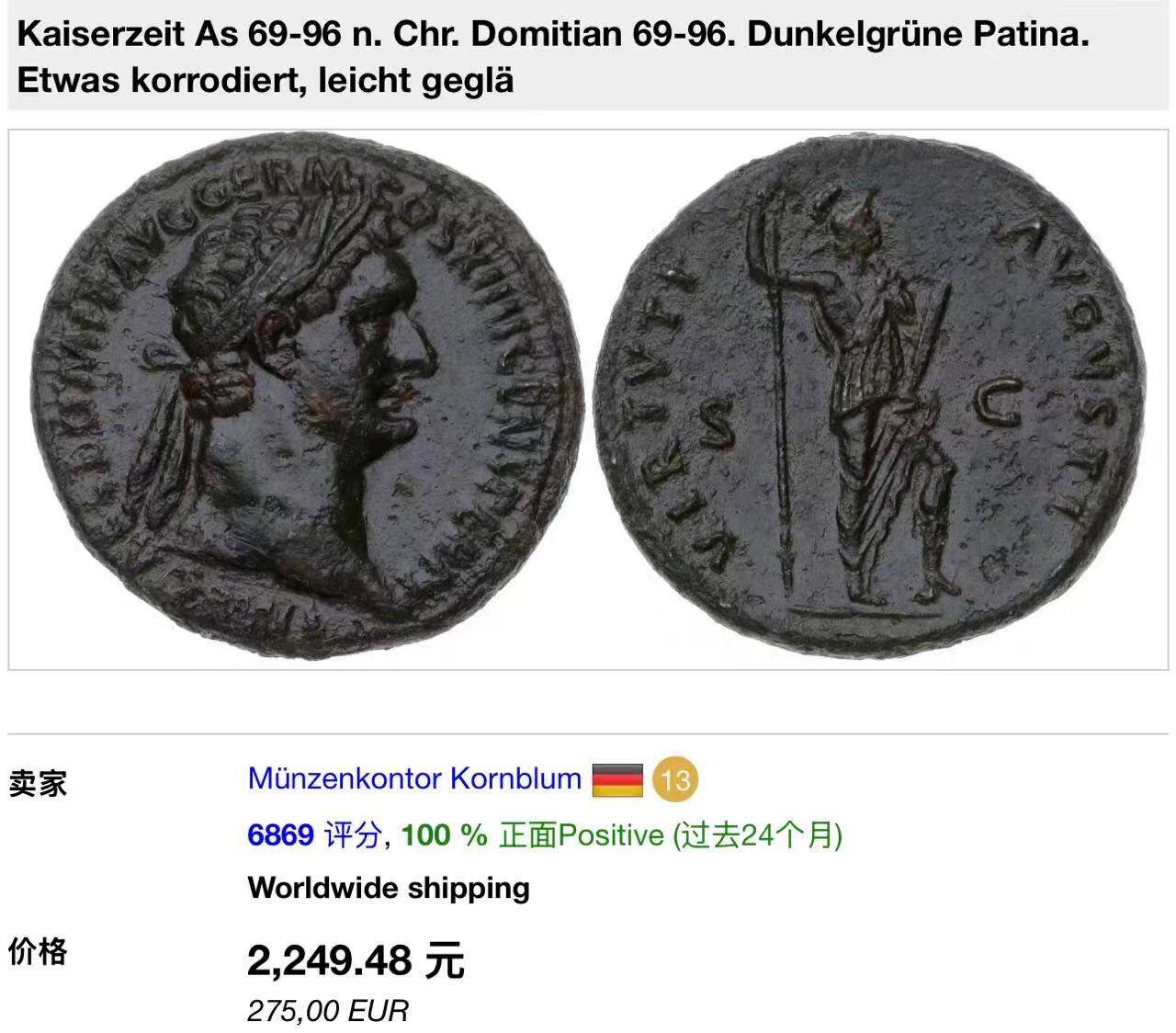Screen dimensions: 1176x1033
Task: Open the 6869 ratings count link
Action: tap(280, 834)
